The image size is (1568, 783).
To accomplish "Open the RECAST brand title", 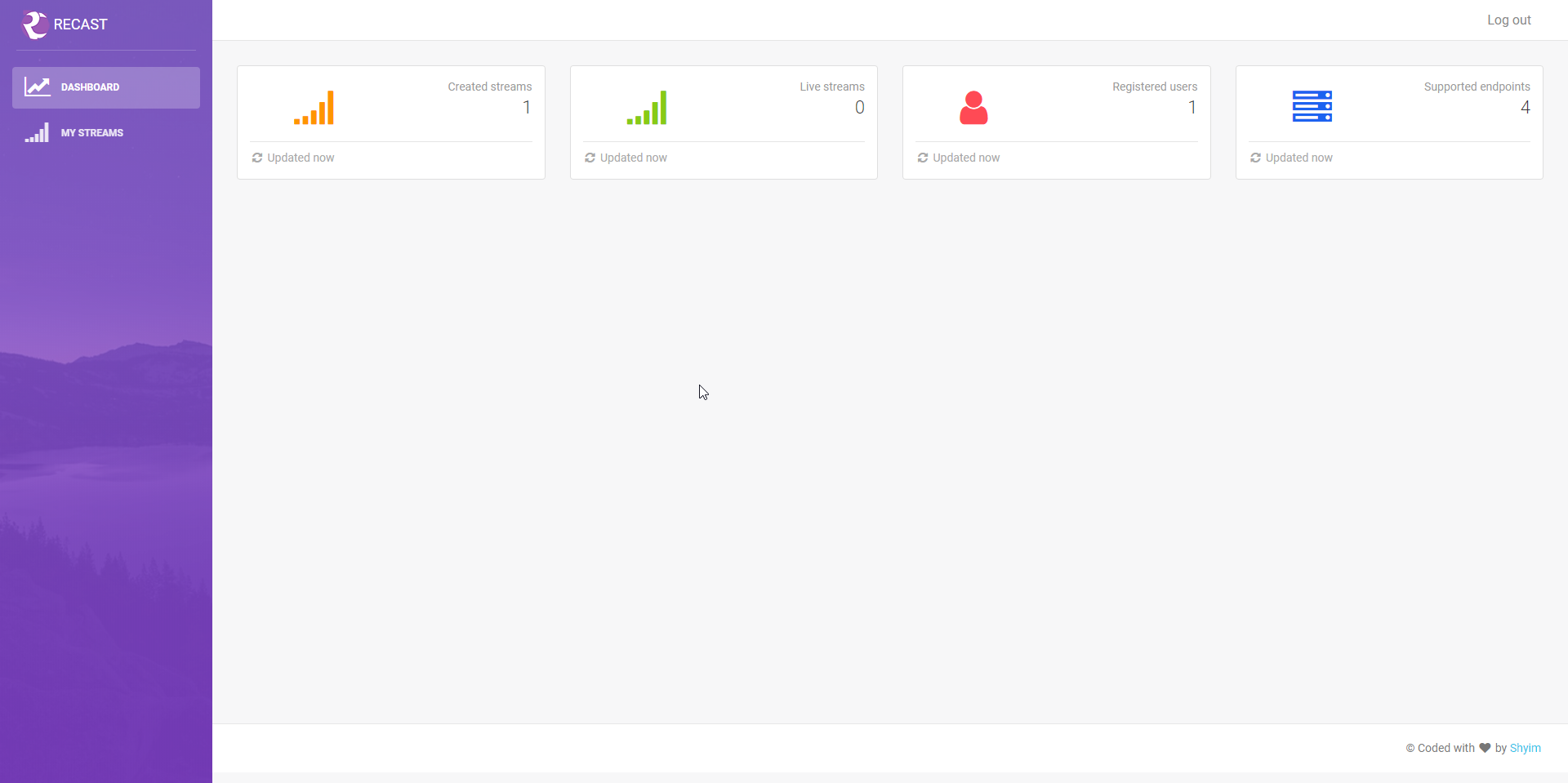I will point(80,24).
